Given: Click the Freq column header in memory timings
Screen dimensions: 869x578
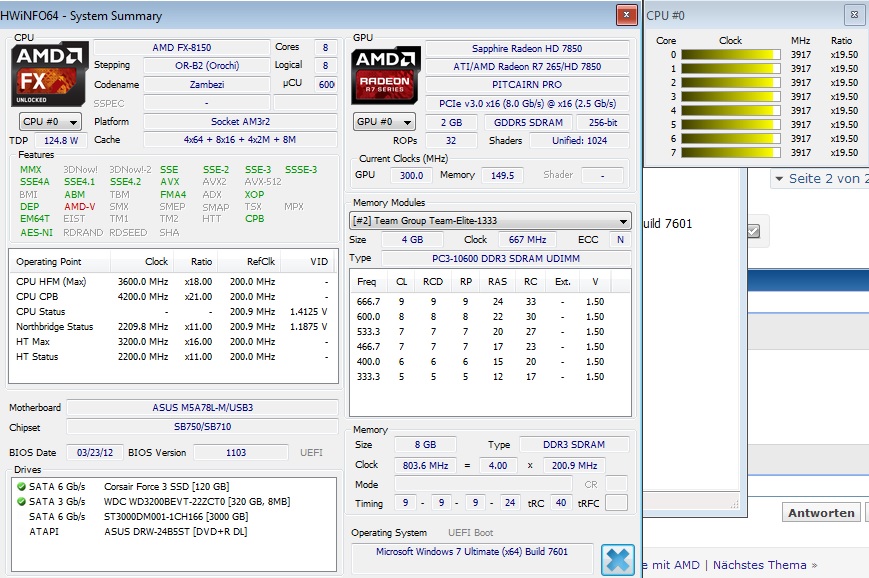Looking at the screenshot, I should [x=369, y=282].
